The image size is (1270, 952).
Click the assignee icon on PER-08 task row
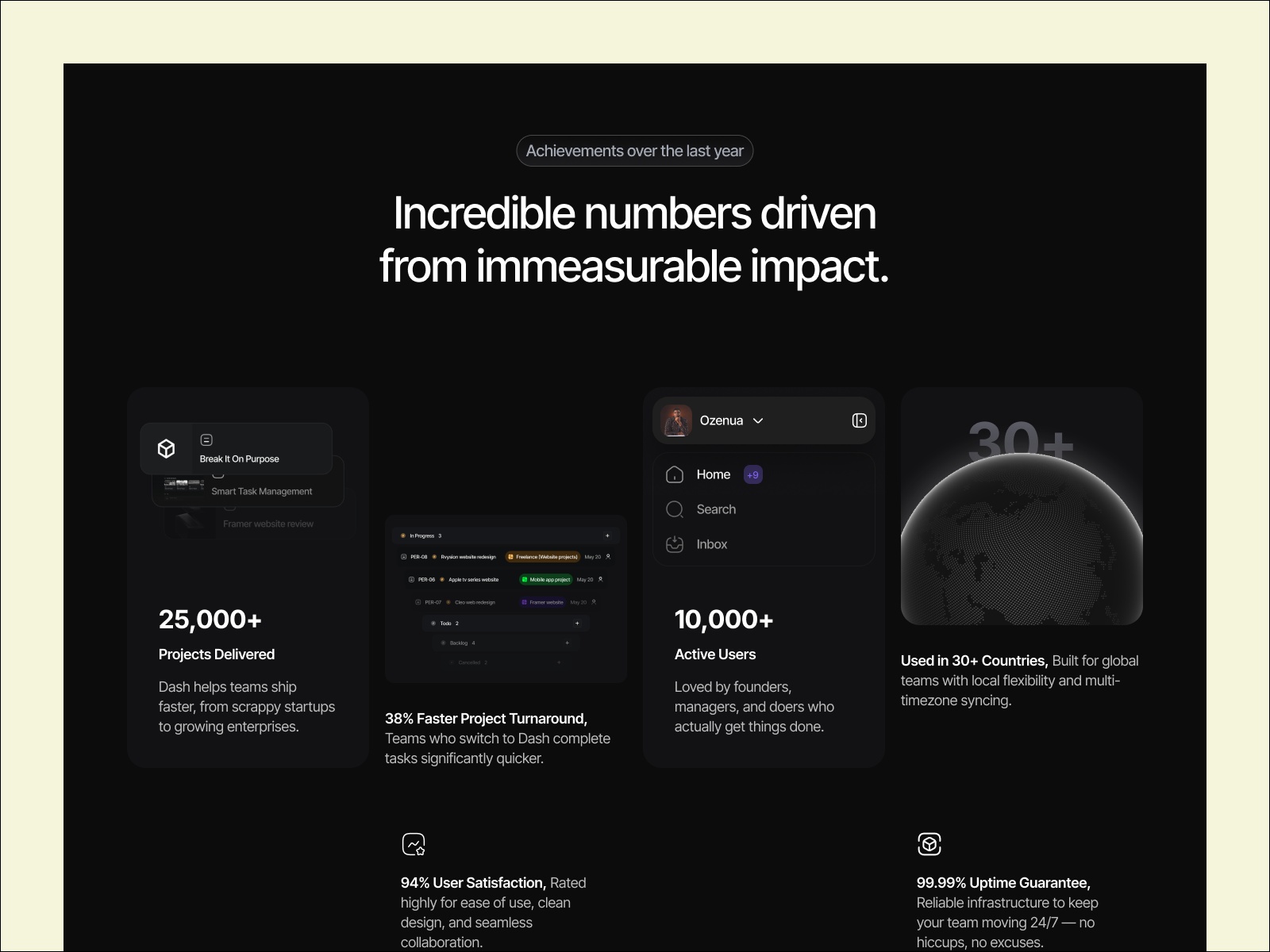point(609,557)
